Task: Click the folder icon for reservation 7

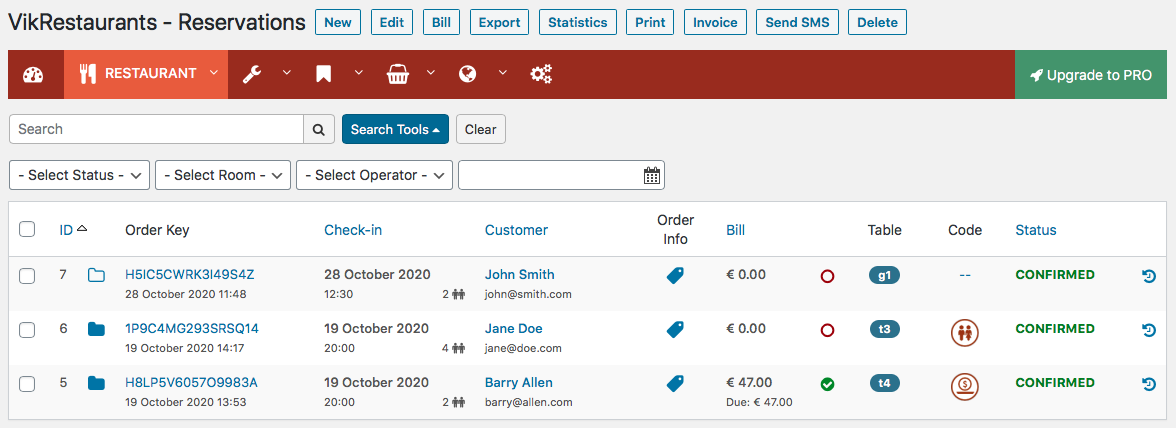Action: tap(96, 275)
